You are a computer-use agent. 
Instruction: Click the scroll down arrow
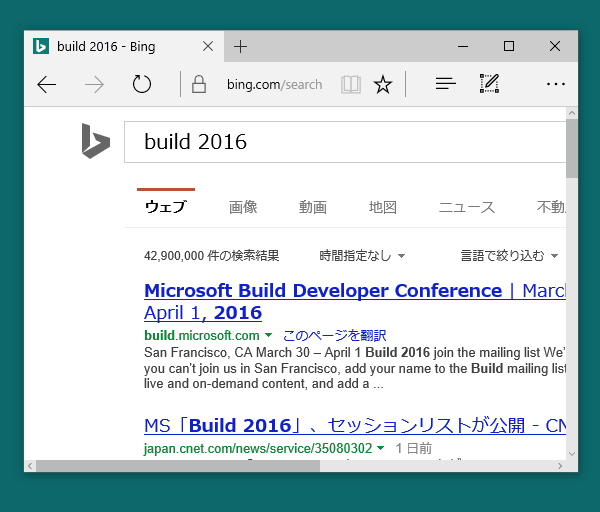(572, 454)
